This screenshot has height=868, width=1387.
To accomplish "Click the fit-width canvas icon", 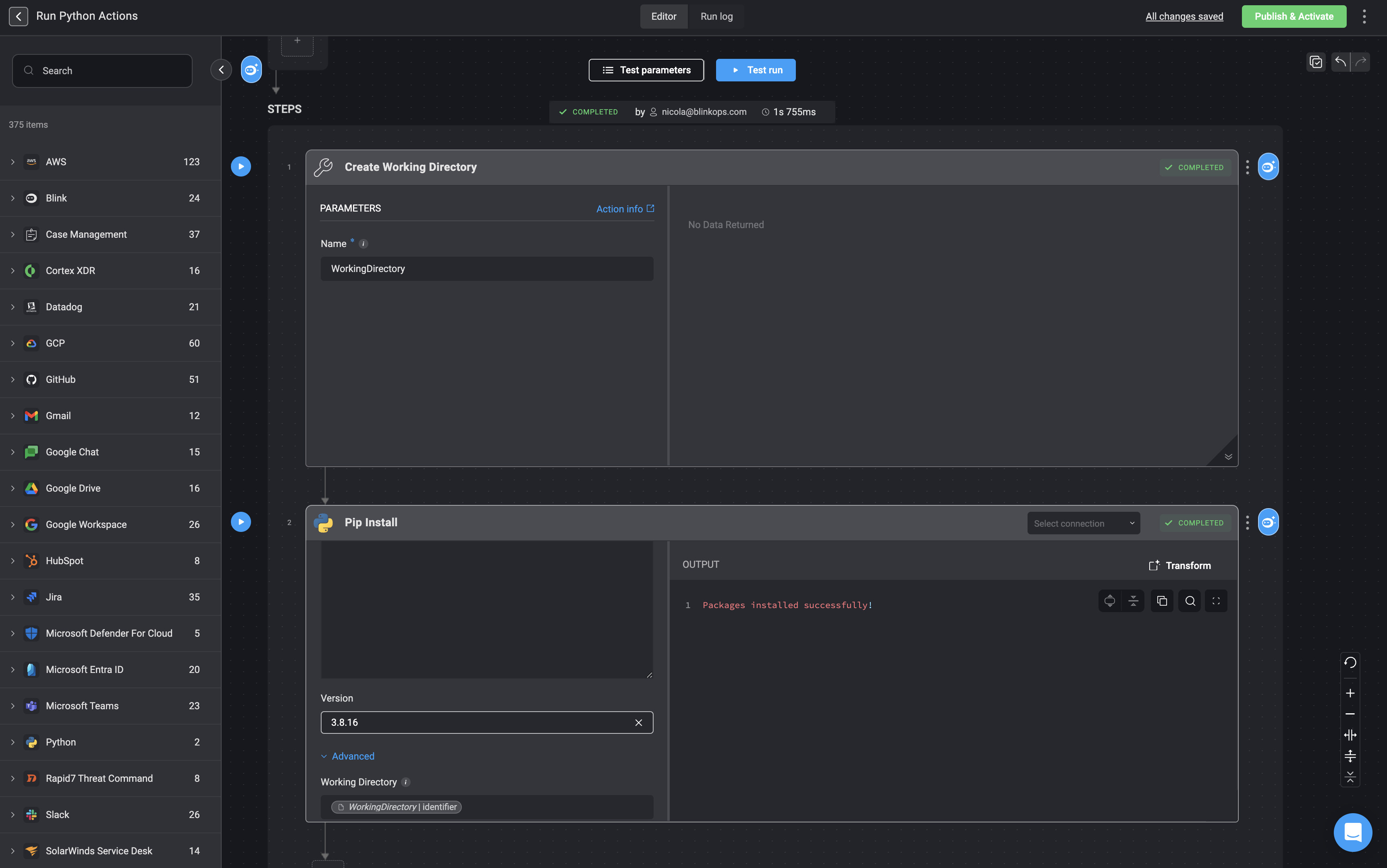I will pyautogui.click(x=1350, y=735).
